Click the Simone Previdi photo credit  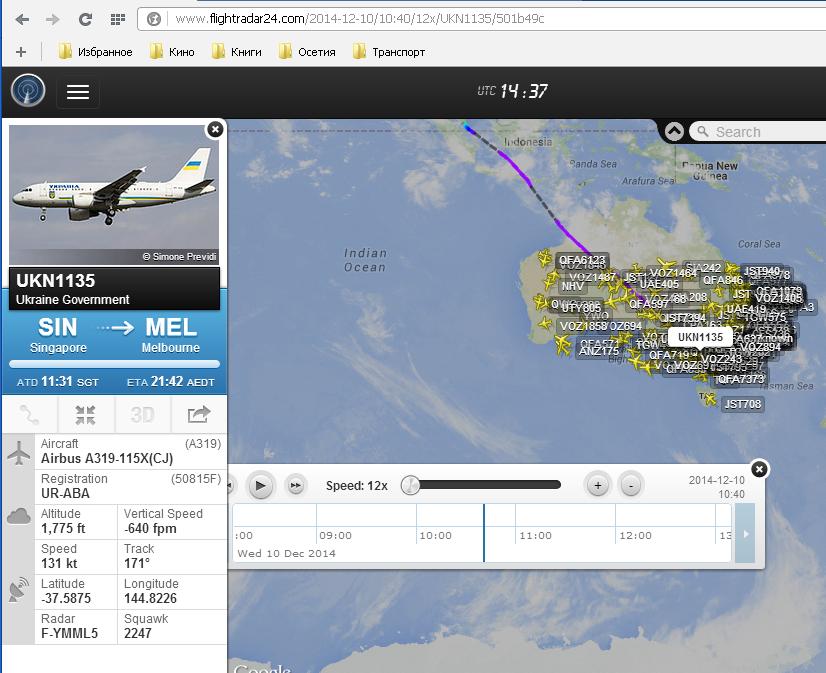(x=180, y=256)
